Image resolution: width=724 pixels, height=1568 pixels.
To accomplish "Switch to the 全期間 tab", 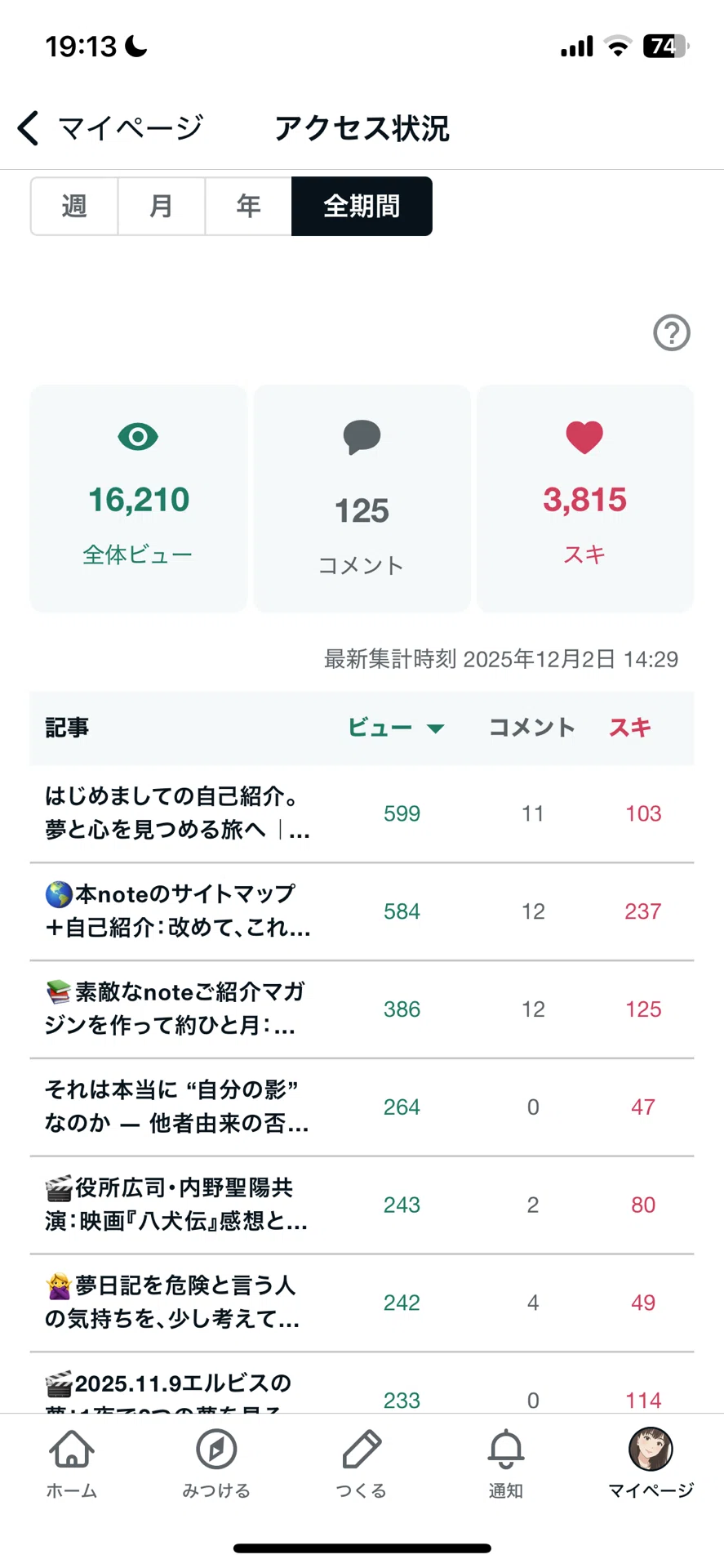I will (362, 206).
